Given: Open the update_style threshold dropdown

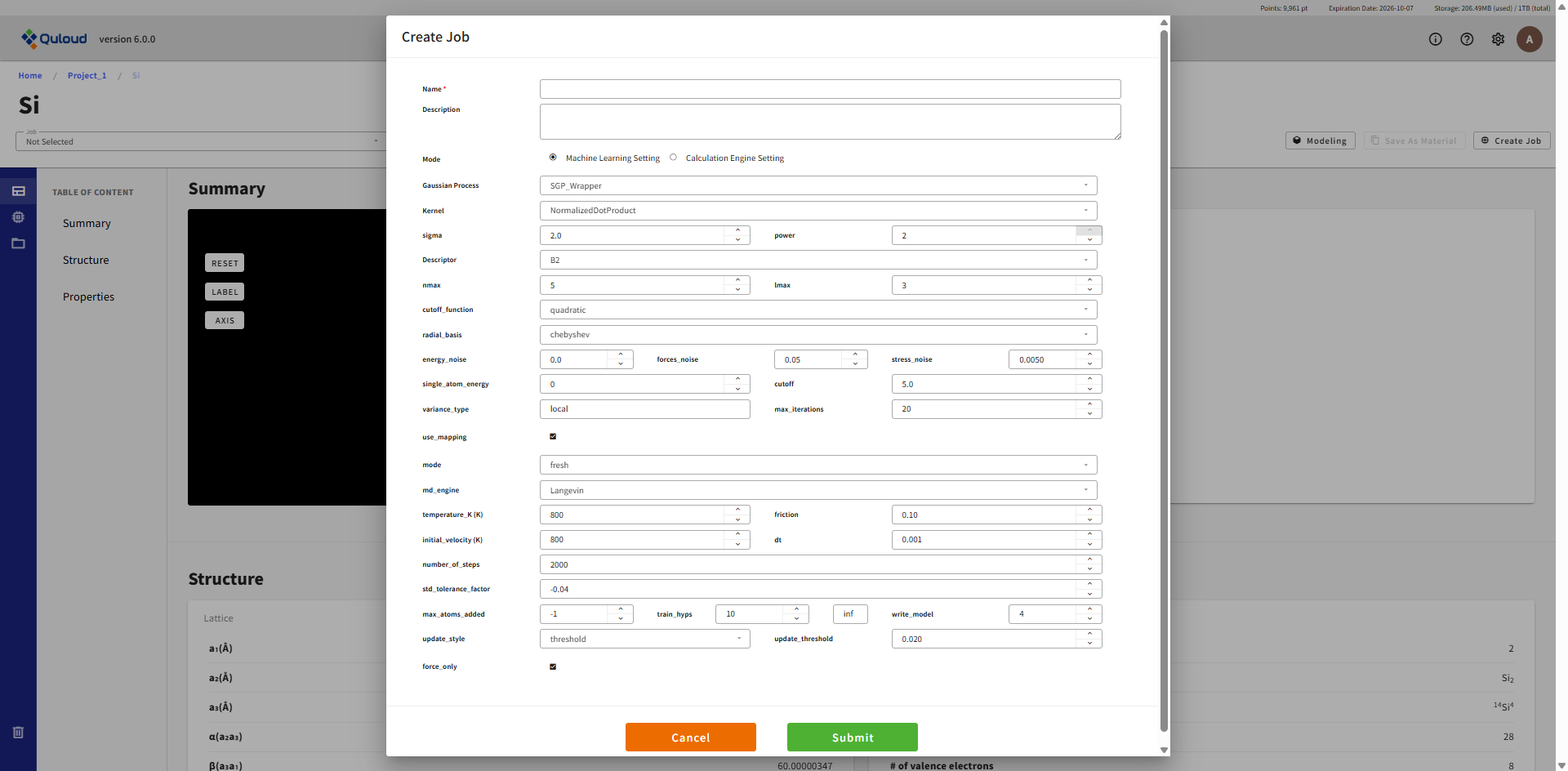Looking at the screenshot, I should point(644,639).
